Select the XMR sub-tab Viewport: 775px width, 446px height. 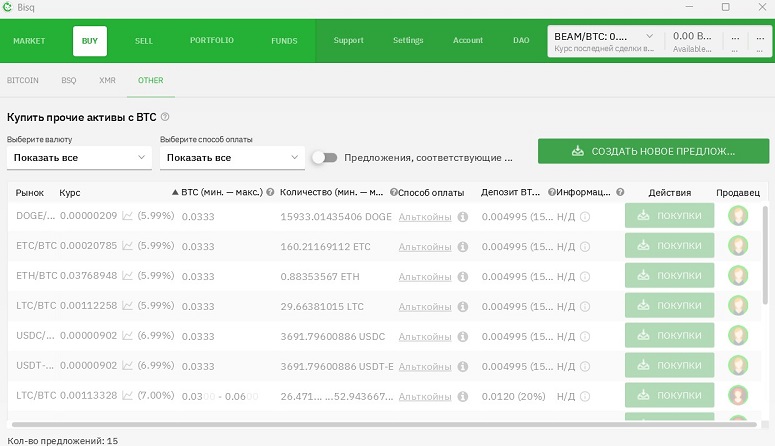click(107, 80)
